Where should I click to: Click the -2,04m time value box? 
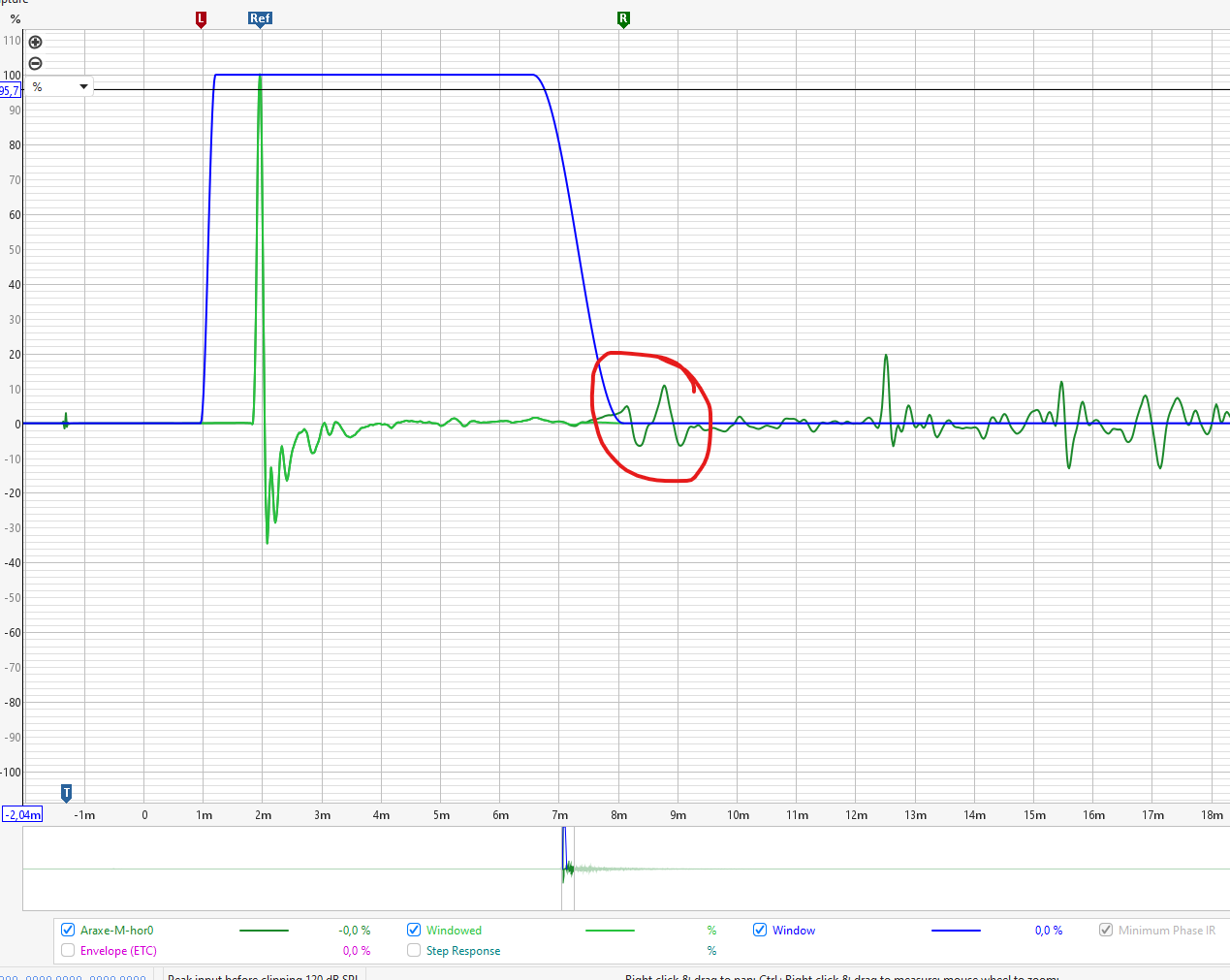23,815
